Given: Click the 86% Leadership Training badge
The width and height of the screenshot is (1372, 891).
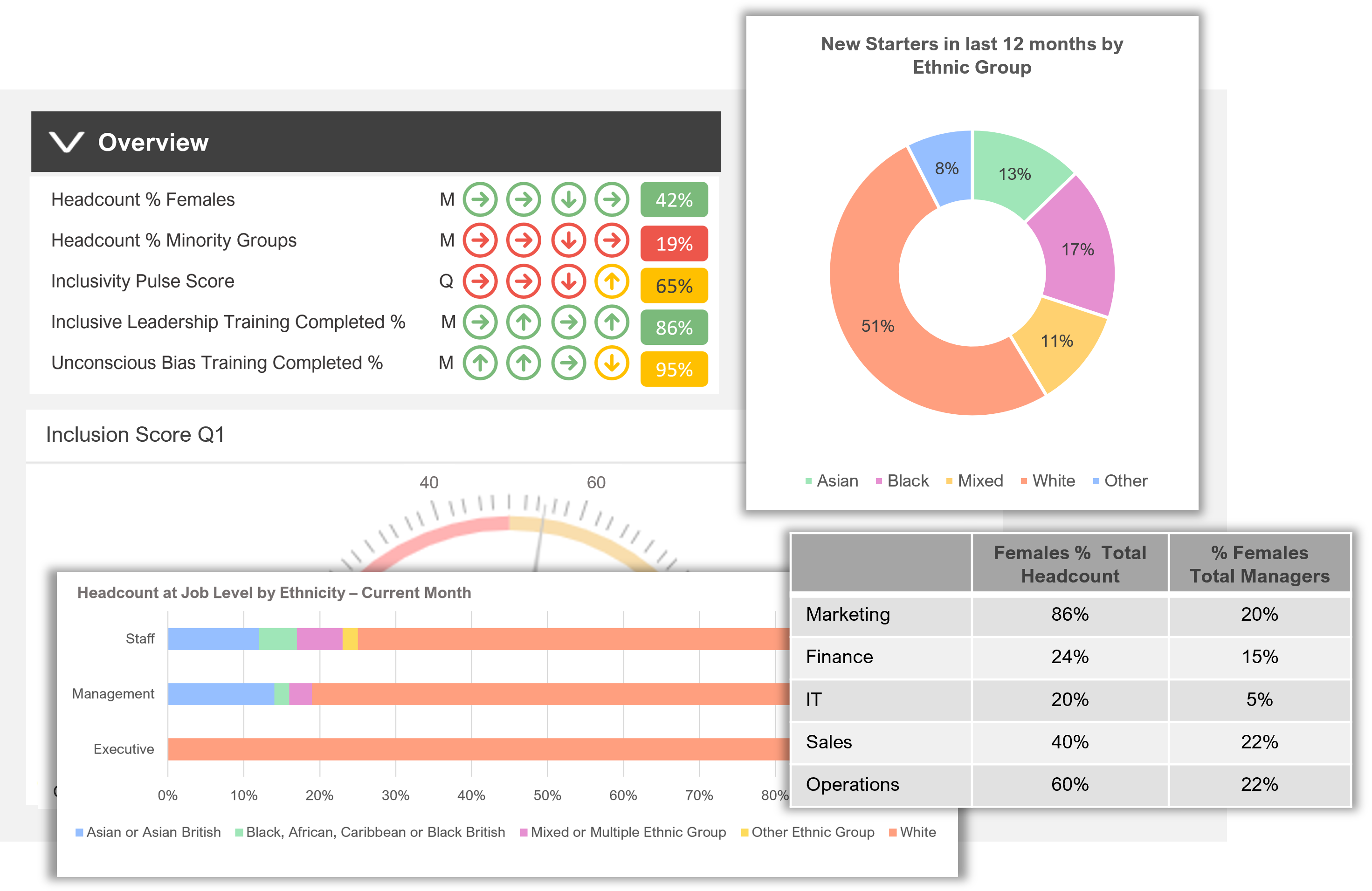Looking at the screenshot, I should coord(674,327).
